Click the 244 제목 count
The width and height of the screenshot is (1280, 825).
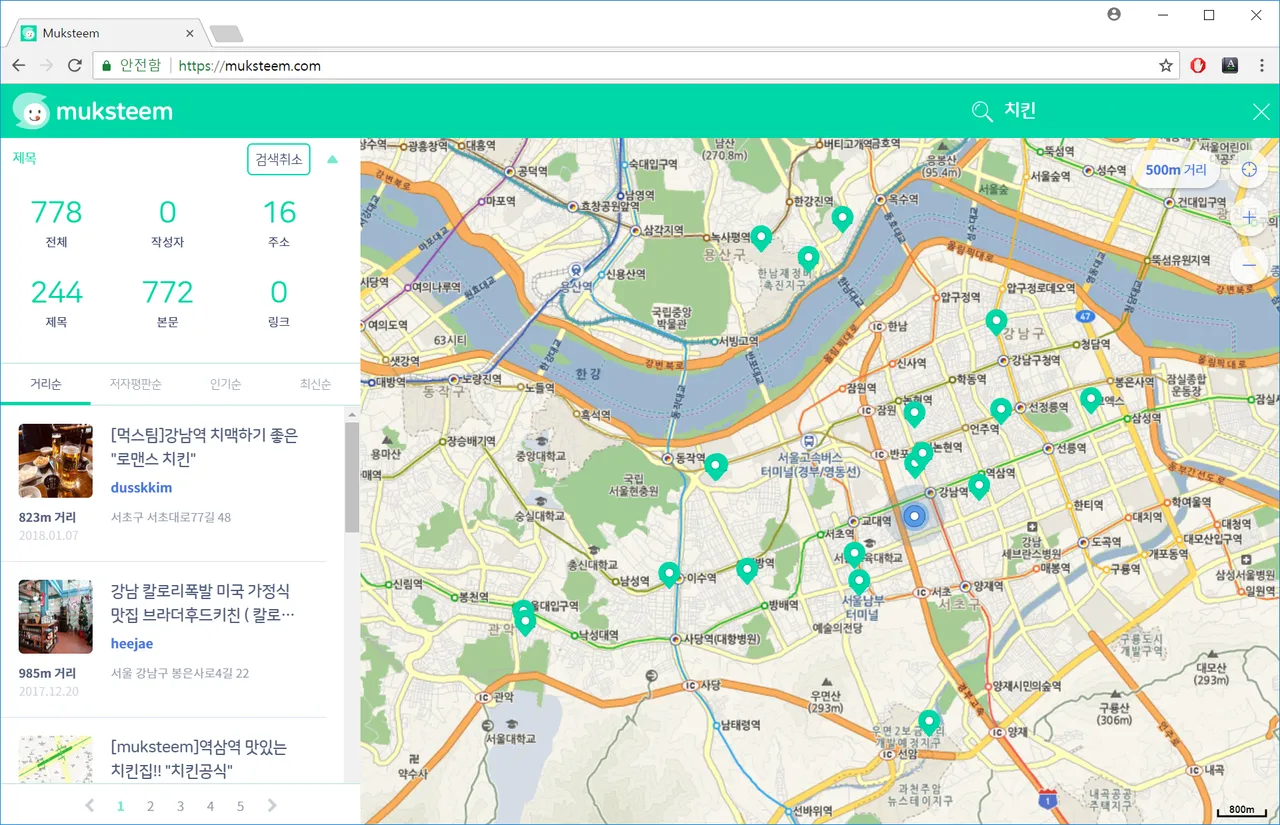pos(56,303)
